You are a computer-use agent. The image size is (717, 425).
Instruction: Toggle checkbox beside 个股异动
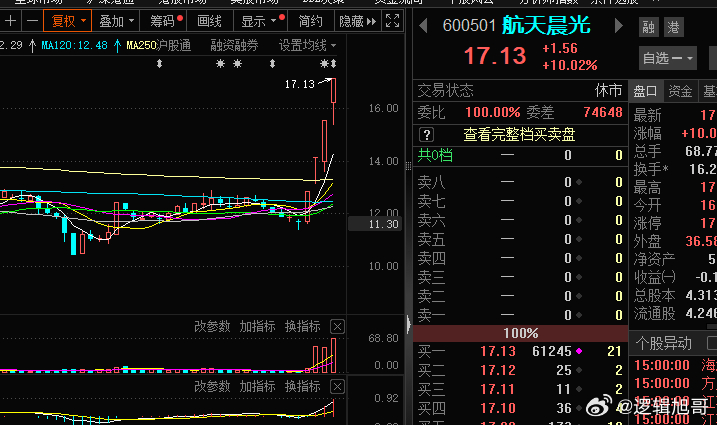click(x=712, y=343)
